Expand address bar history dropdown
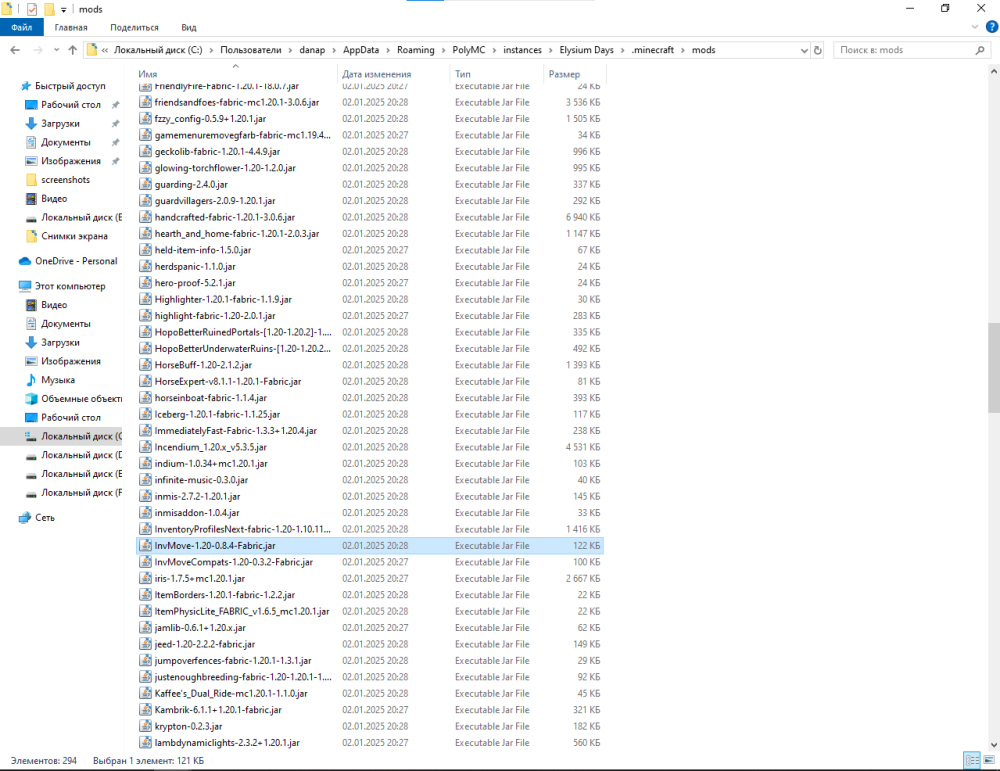The image size is (1000, 771). (804, 50)
